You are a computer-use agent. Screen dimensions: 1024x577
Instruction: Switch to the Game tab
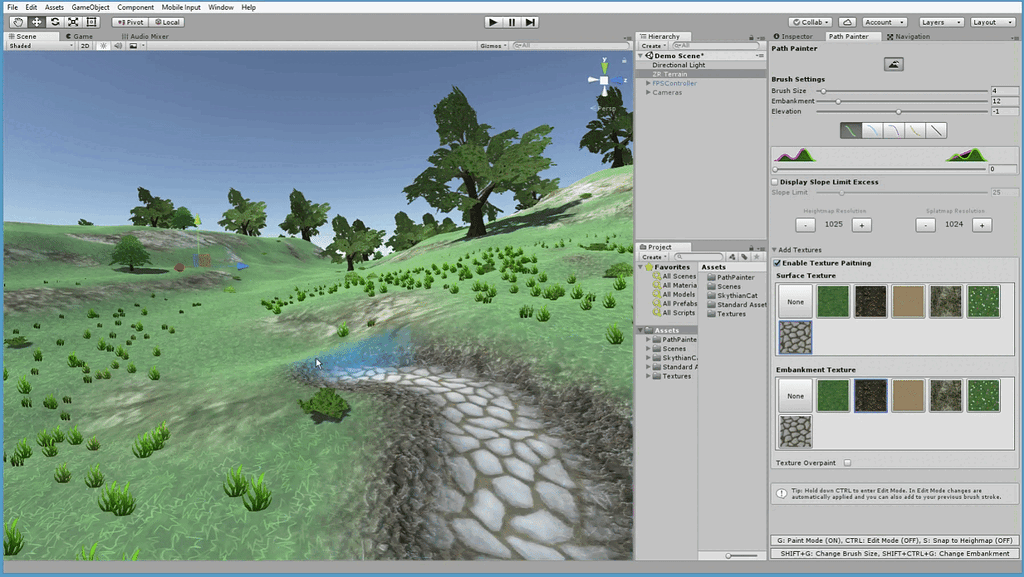click(x=80, y=36)
